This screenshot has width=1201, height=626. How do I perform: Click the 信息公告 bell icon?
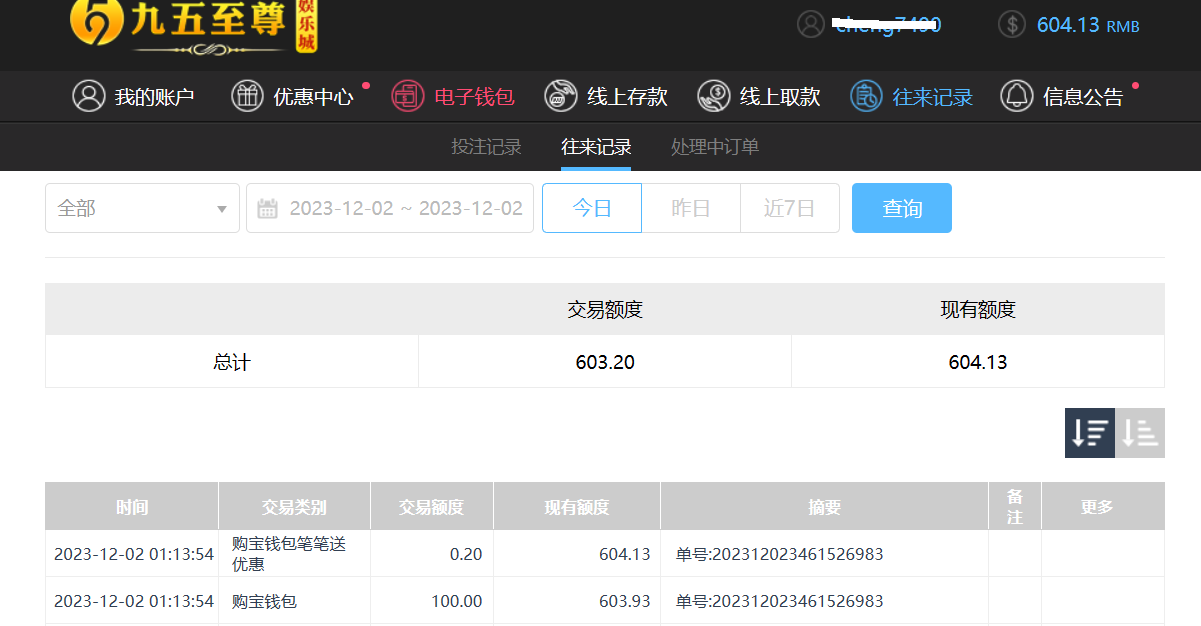(x=1017, y=96)
